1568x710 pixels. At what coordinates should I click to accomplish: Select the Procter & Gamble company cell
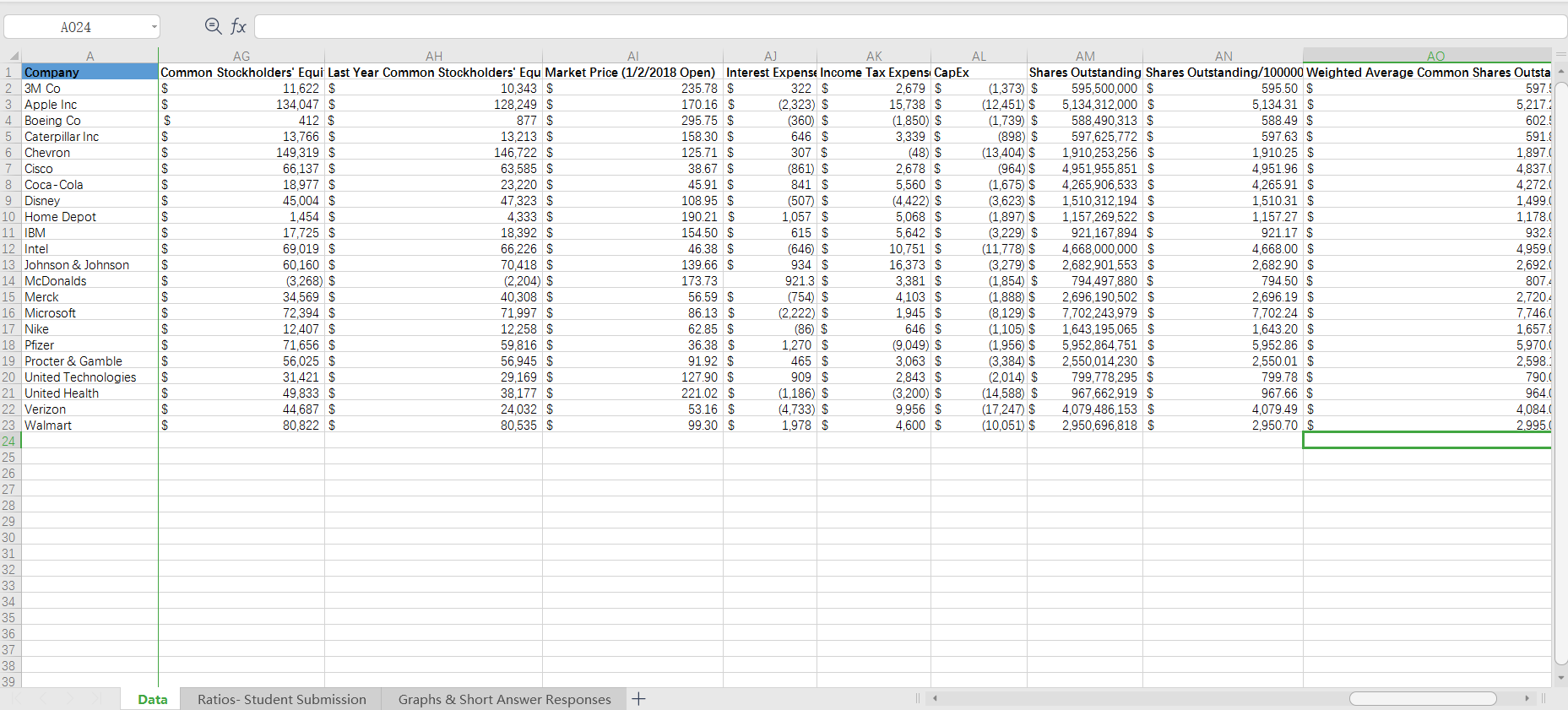[x=90, y=361]
